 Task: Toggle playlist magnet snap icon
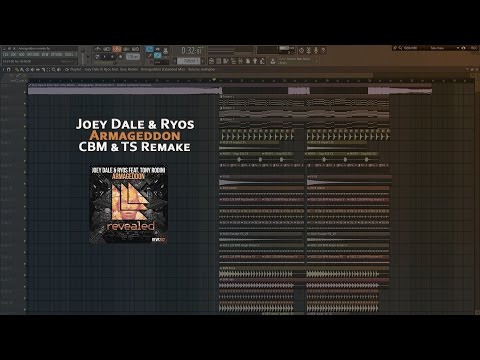point(8,69)
